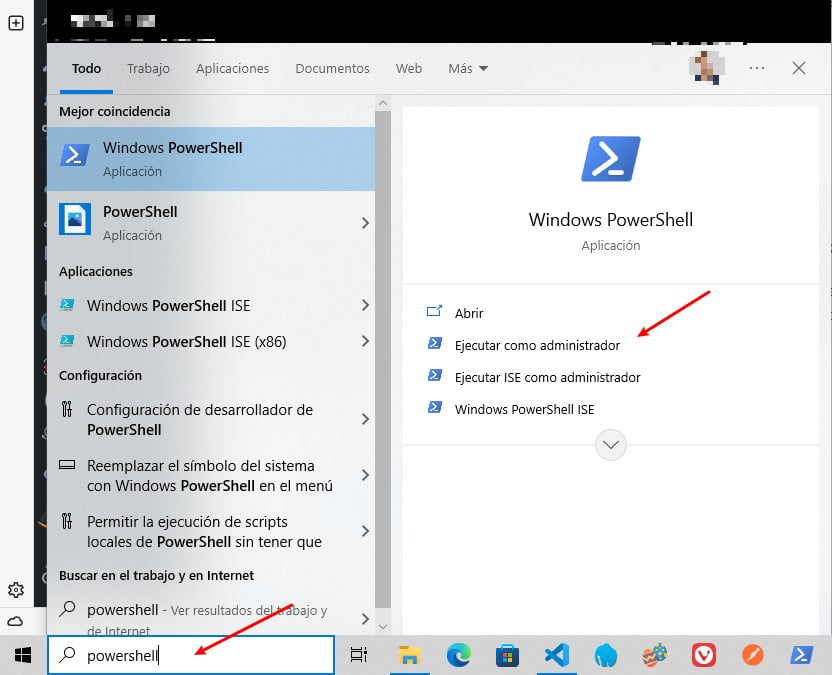Viewport: 832px width, 675px height.
Task: Open the Más dropdown menu
Action: (x=467, y=68)
